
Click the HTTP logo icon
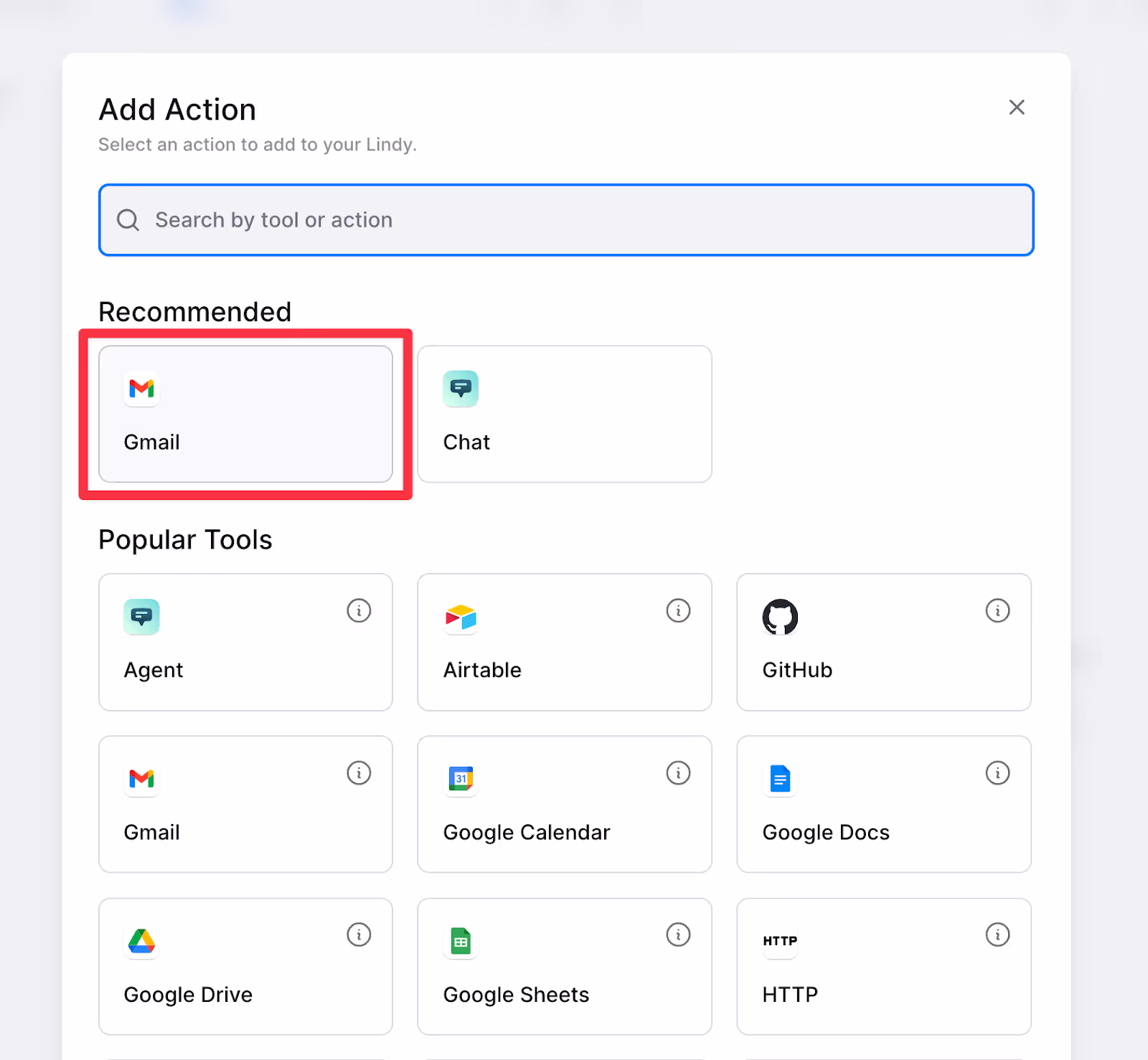pos(780,941)
